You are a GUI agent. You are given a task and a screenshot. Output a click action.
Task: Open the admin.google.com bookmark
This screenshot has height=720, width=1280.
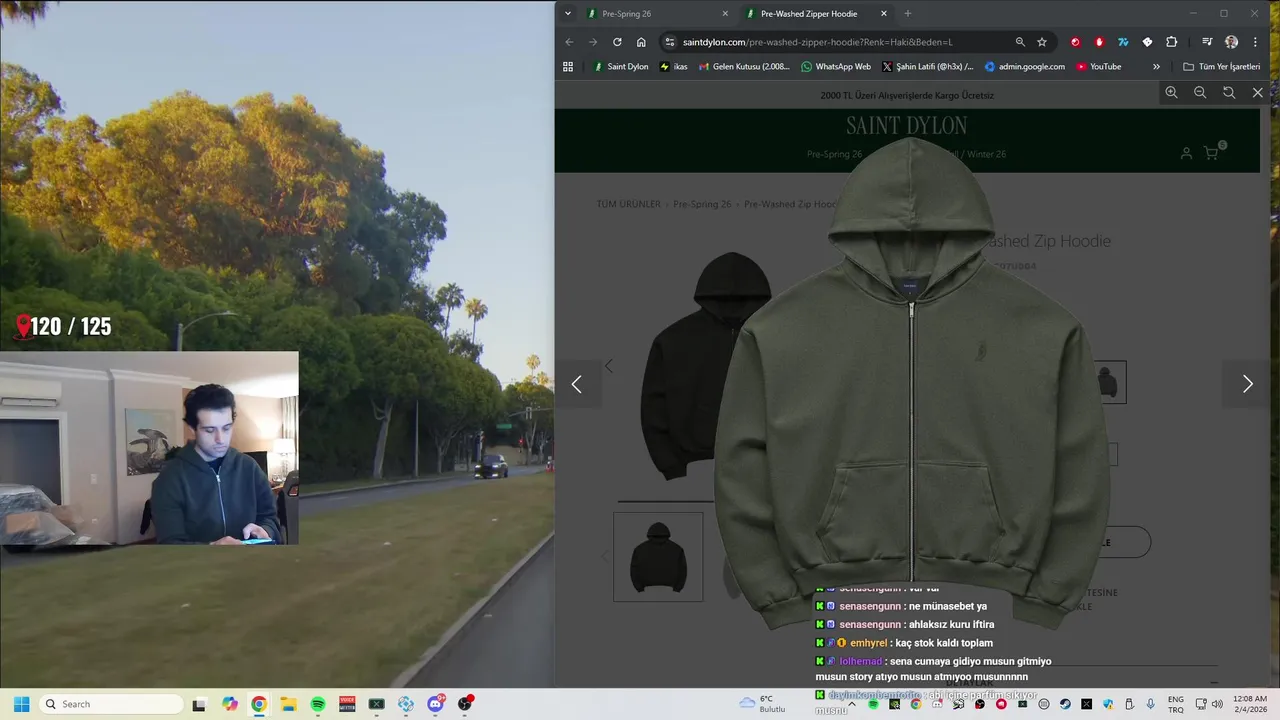pyautogui.click(x=1025, y=67)
